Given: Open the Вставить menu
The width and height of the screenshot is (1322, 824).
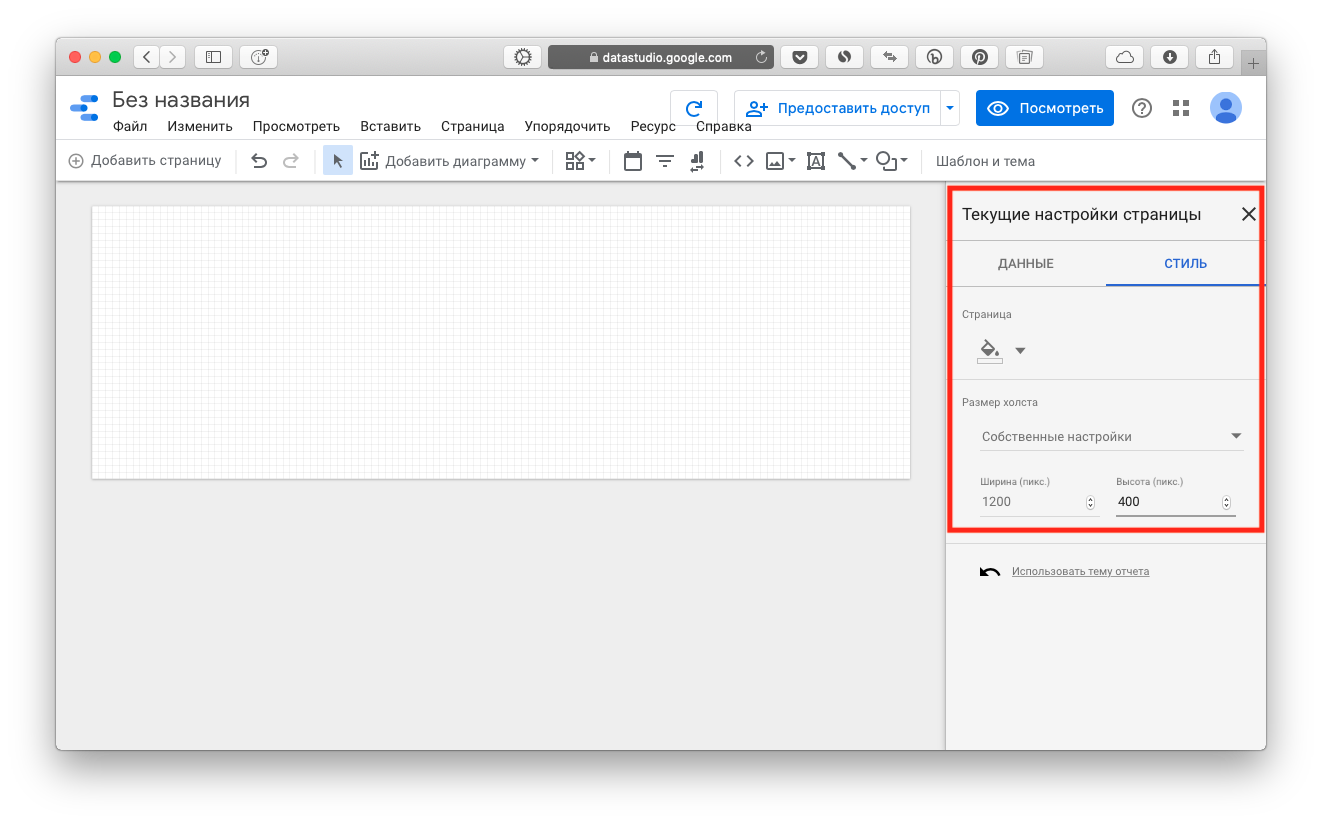Looking at the screenshot, I should click(391, 127).
